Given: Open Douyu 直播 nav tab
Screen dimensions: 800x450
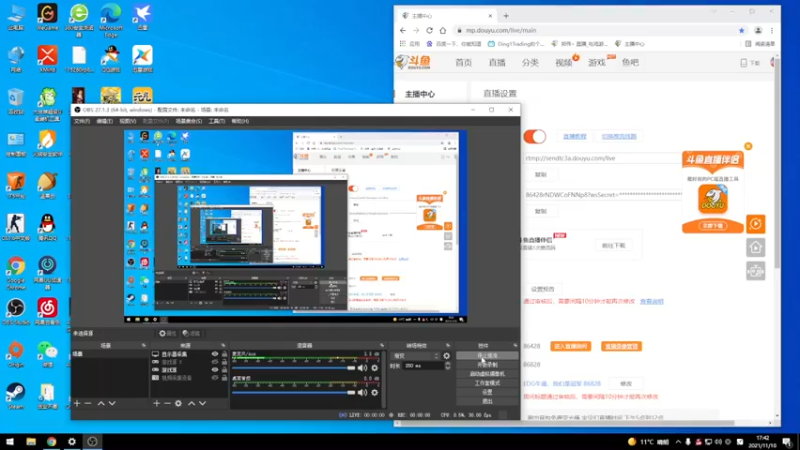Looking at the screenshot, I should 497,63.
